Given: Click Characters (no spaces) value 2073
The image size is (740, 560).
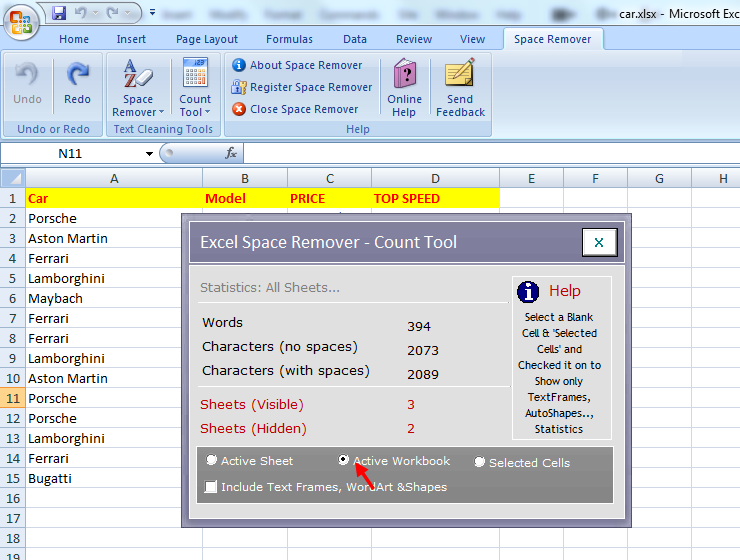Looking at the screenshot, I should 423,351.
